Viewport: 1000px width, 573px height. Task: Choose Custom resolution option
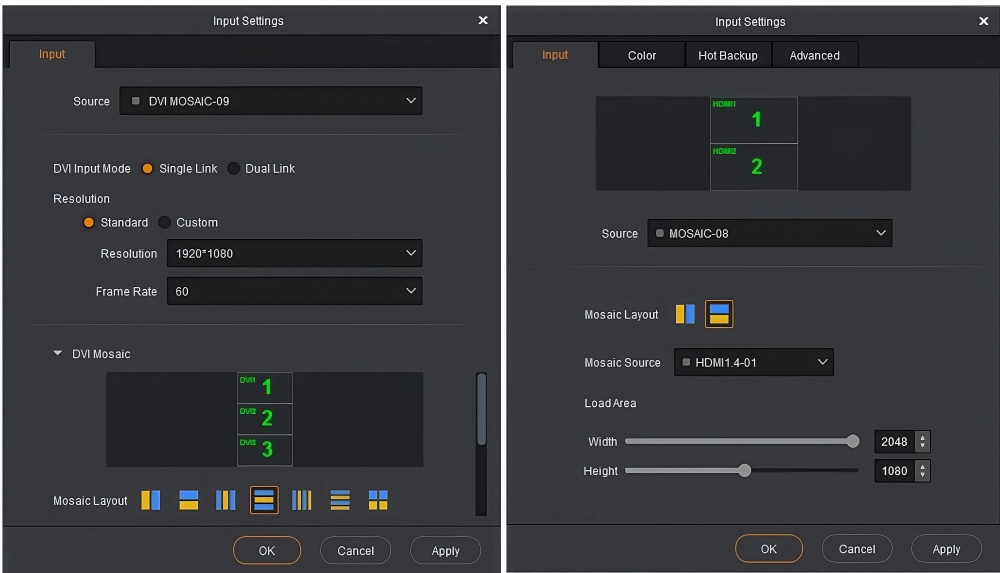pyautogui.click(x=165, y=222)
